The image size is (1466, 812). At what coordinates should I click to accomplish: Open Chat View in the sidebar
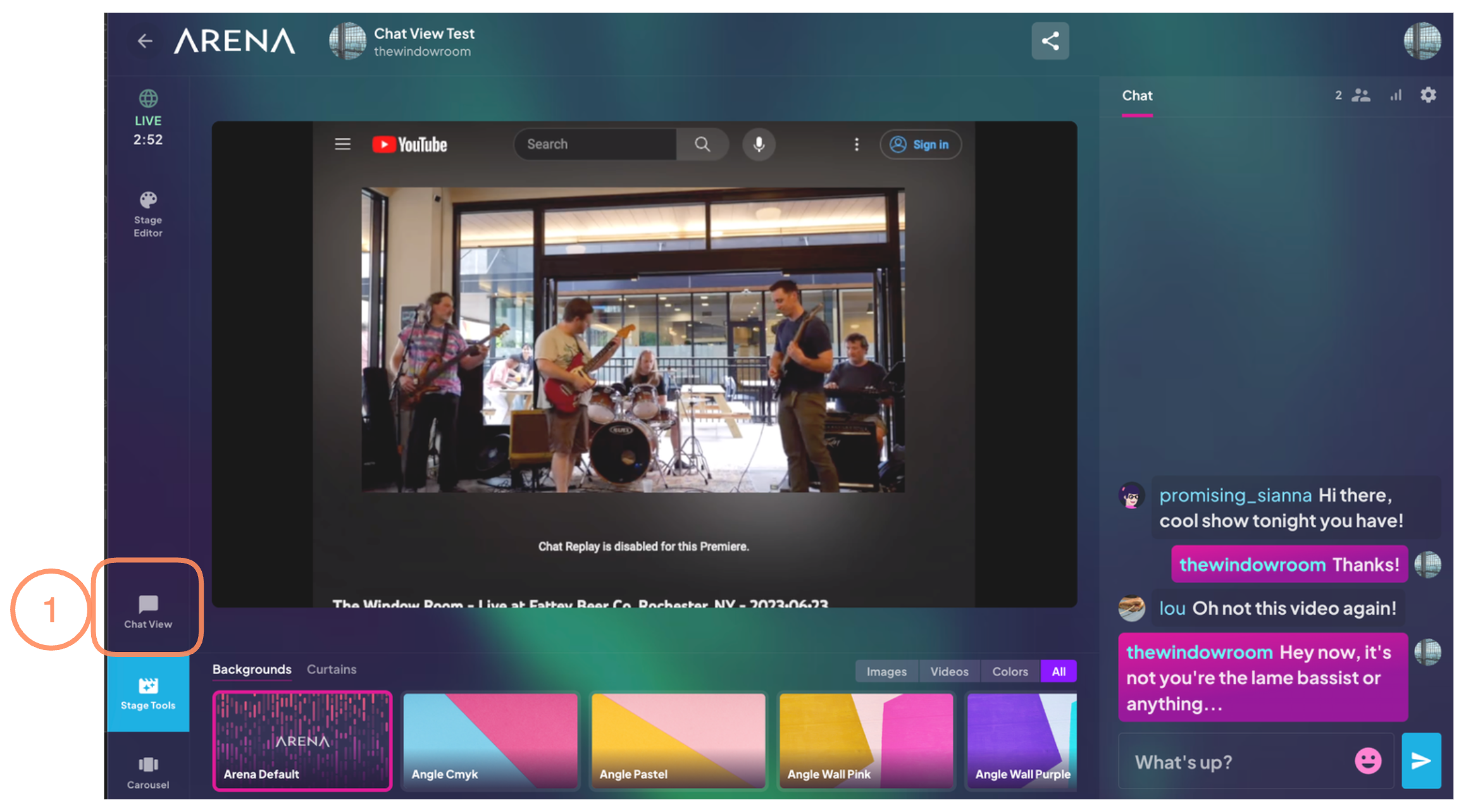click(x=148, y=612)
